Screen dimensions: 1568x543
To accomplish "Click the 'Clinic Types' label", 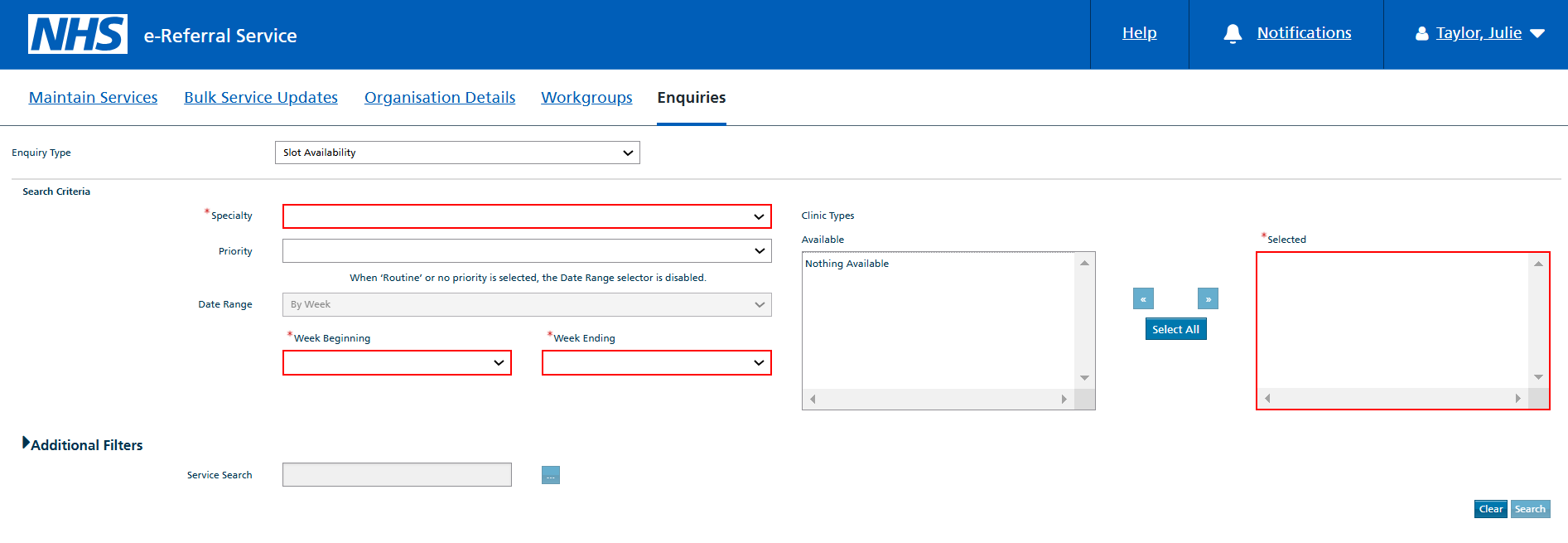I will [827, 216].
